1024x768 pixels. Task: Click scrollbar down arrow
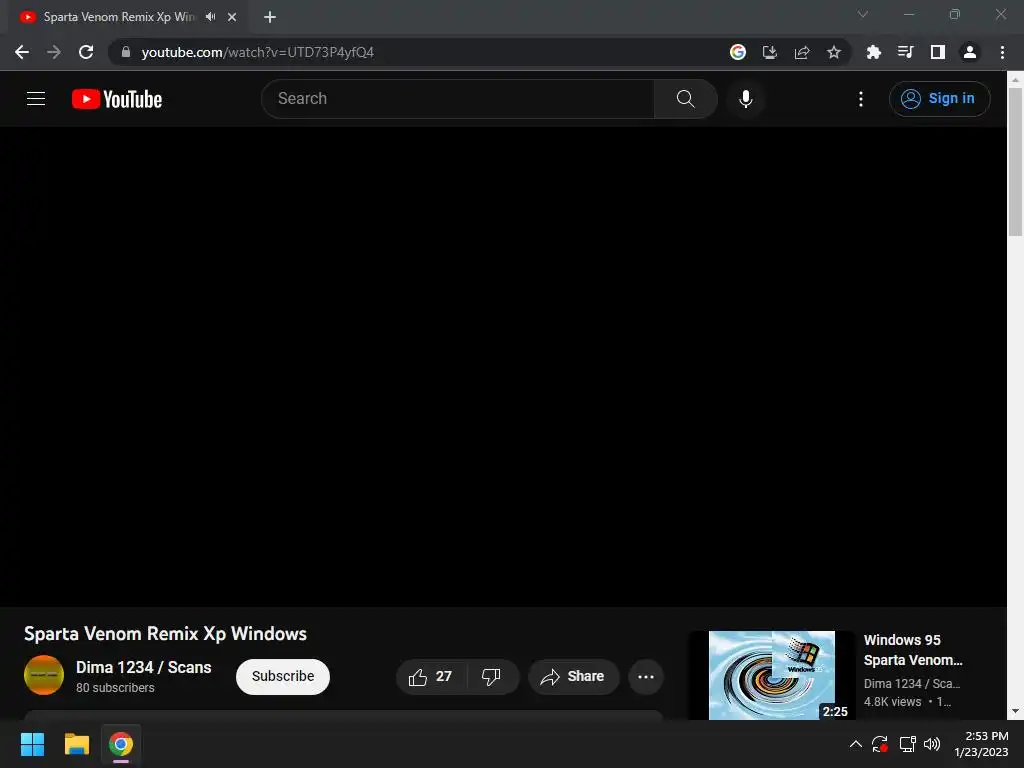pos(1015,711)
